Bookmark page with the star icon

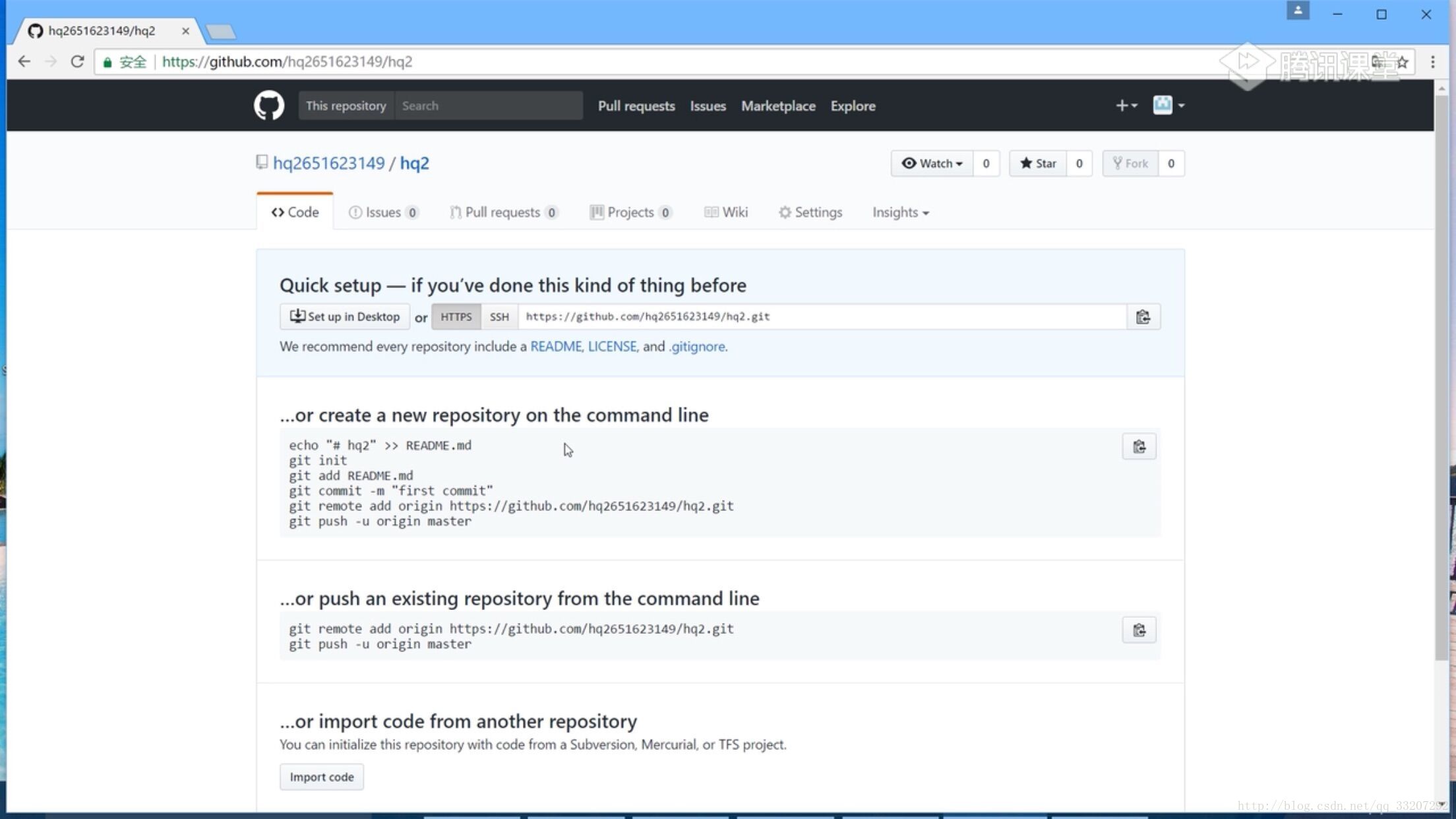pyautogui.click(x=1403, y=62)
